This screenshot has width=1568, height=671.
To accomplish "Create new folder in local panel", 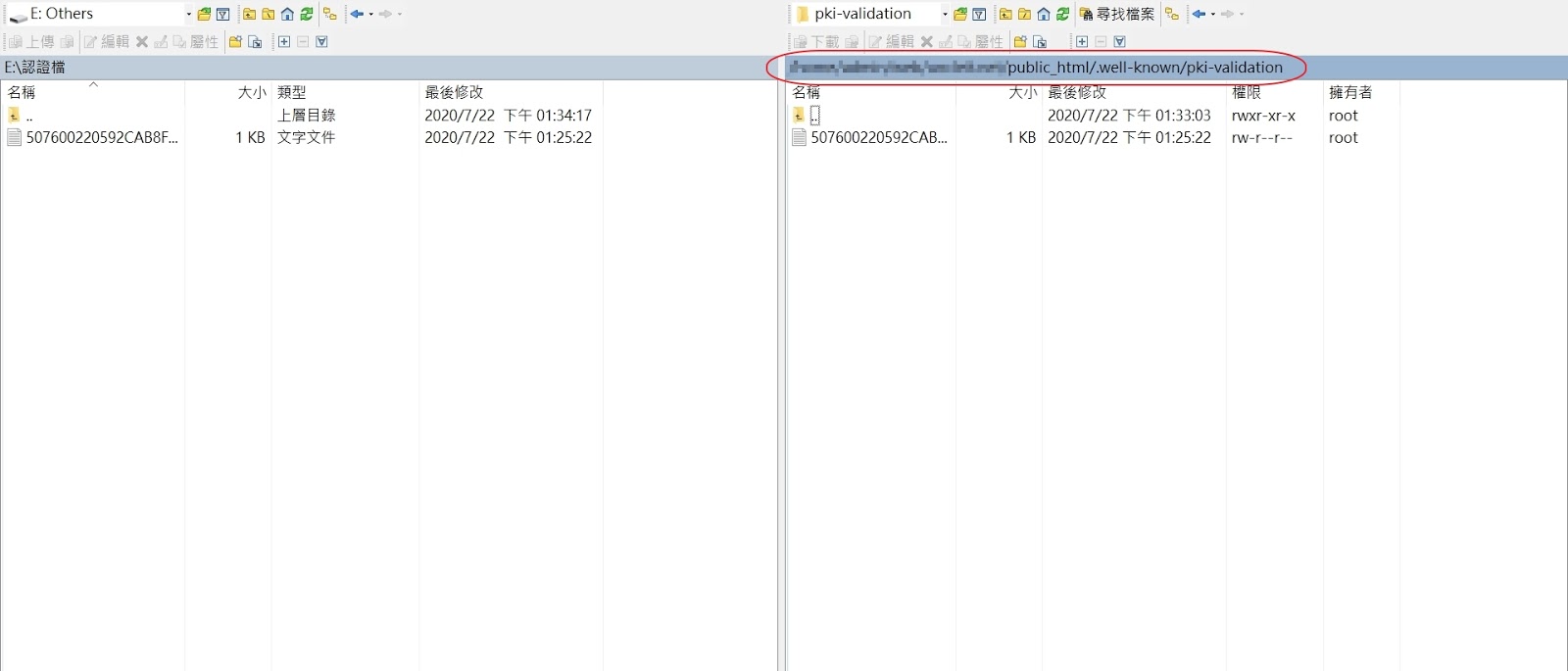I will tap(235, 41).
